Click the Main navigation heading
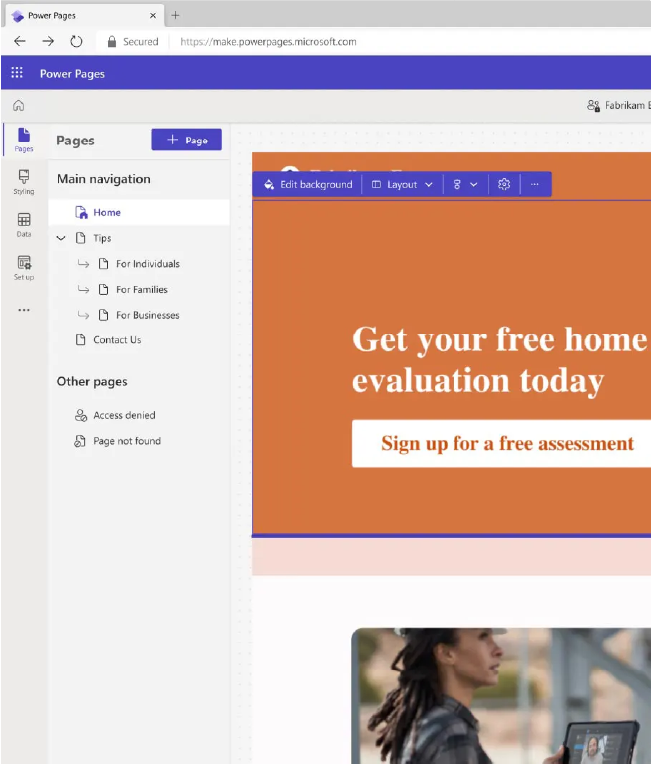This screenshot has width=651, height=765. (x=103, y=179)
